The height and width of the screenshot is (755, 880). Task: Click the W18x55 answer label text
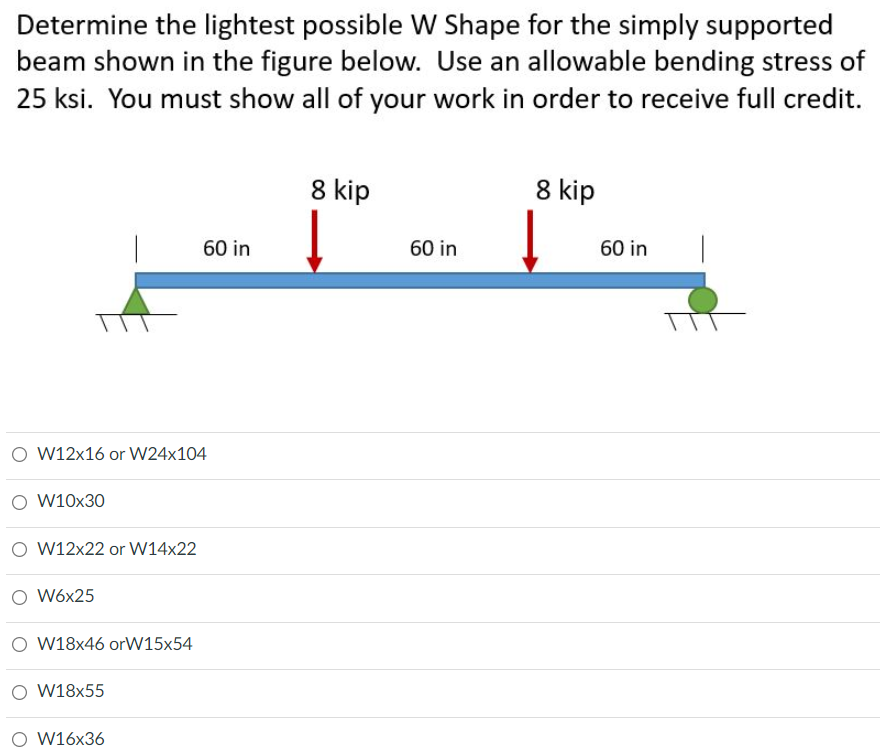[x=71, y=690]
